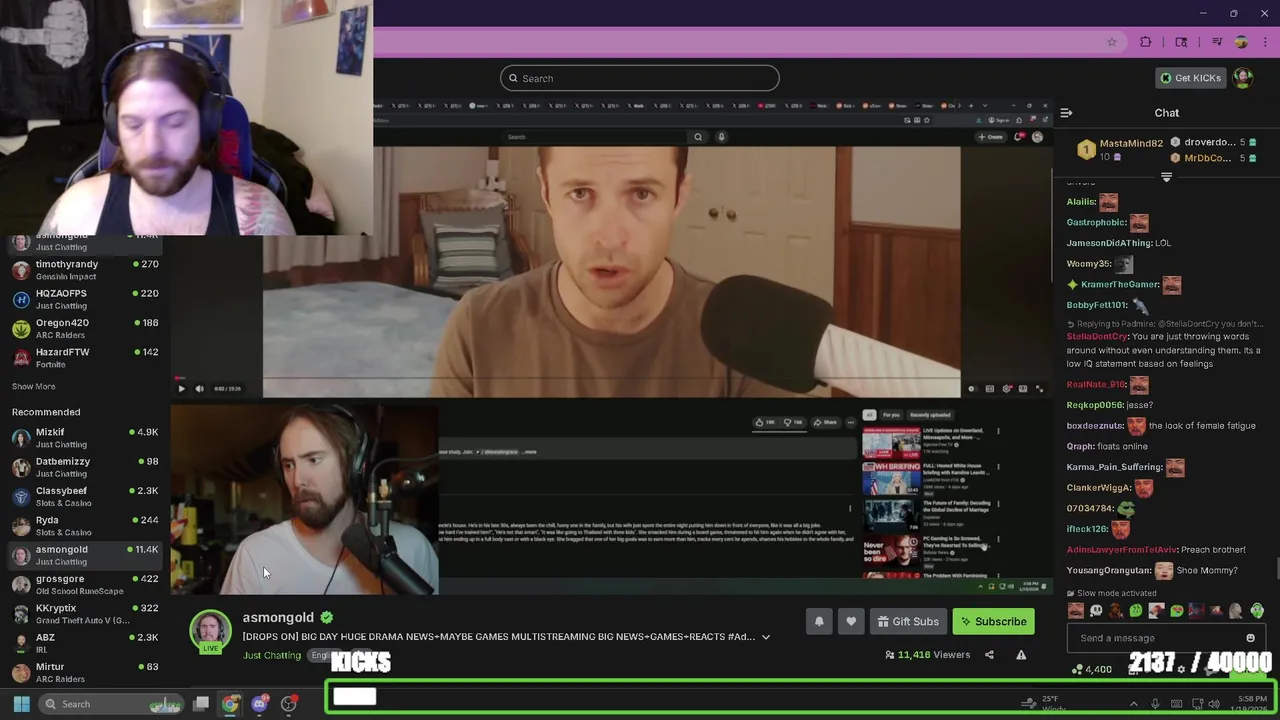Open Mizkif recommended channel
1280x720 pixels.
pyautogui.click(x=85, y=438)
